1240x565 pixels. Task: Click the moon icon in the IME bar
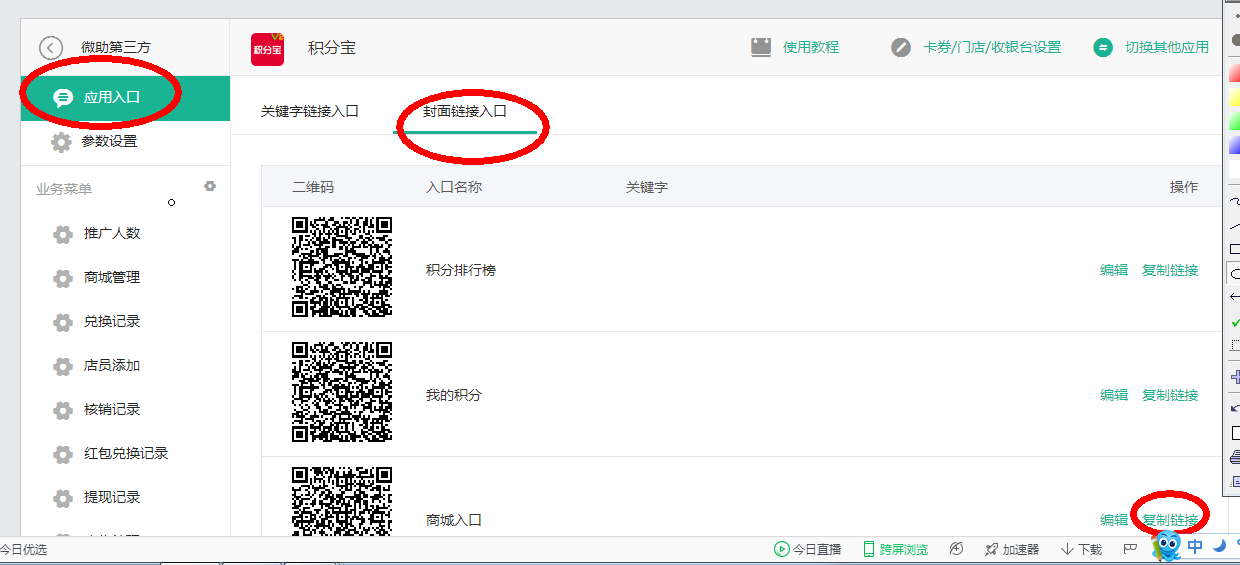[x=1220, y=546]
